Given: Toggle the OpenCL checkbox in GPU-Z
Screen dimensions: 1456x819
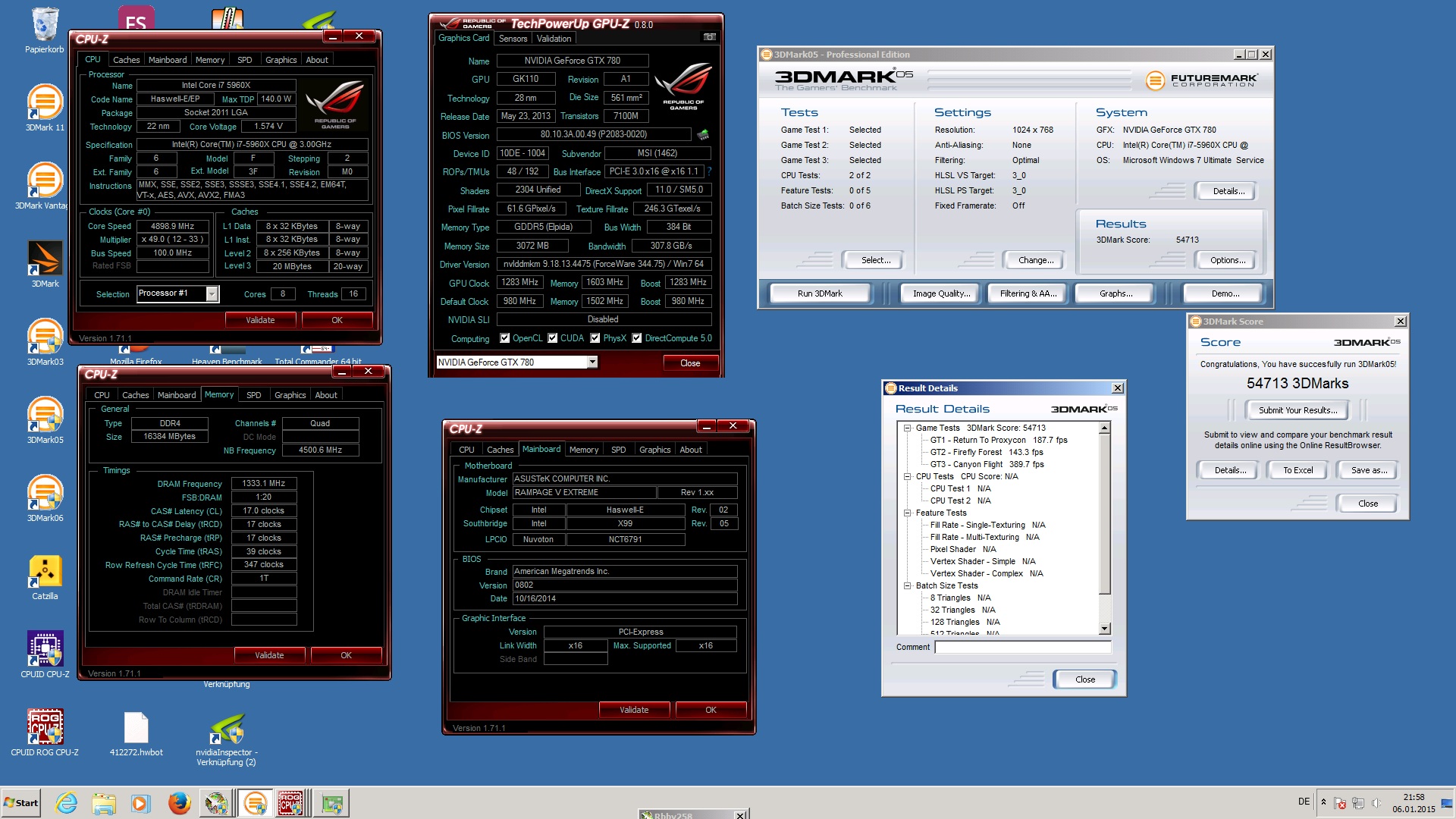Looking at the screenshot, I should [505, 338].
